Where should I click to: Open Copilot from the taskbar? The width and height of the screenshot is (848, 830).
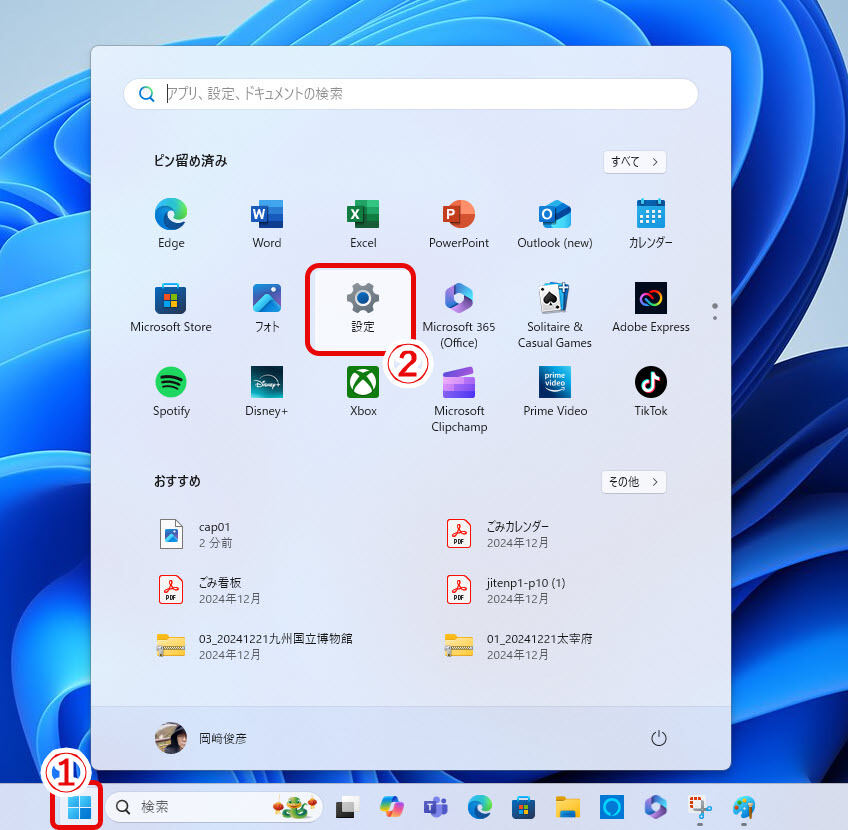[392, 807]
